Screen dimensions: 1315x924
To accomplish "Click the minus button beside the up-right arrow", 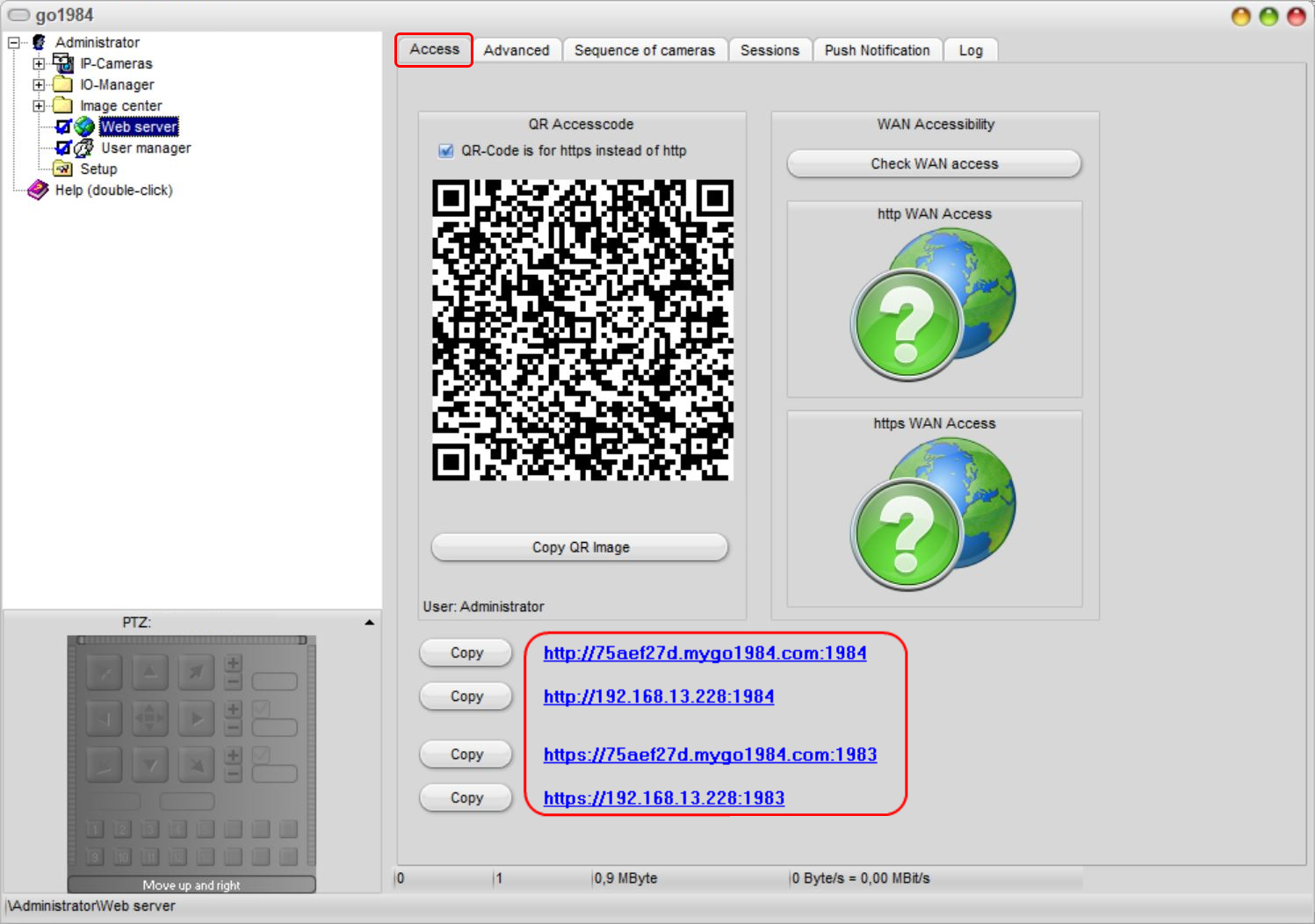I will pyautogui.click(x=233, y=682).
